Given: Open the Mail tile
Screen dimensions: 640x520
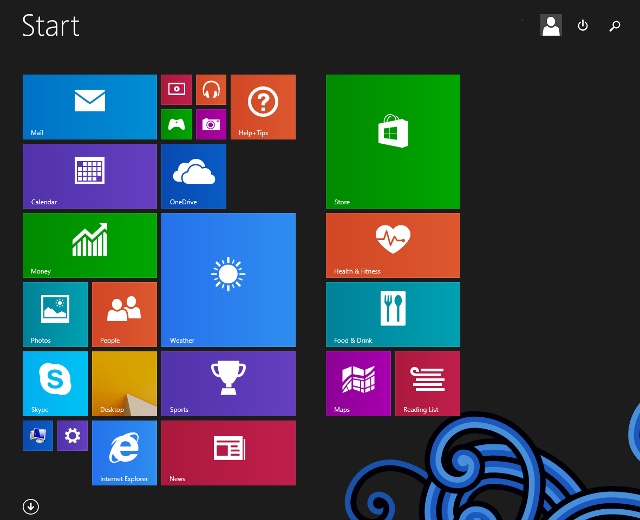Looking at the screenshot, I should (90, 107).
